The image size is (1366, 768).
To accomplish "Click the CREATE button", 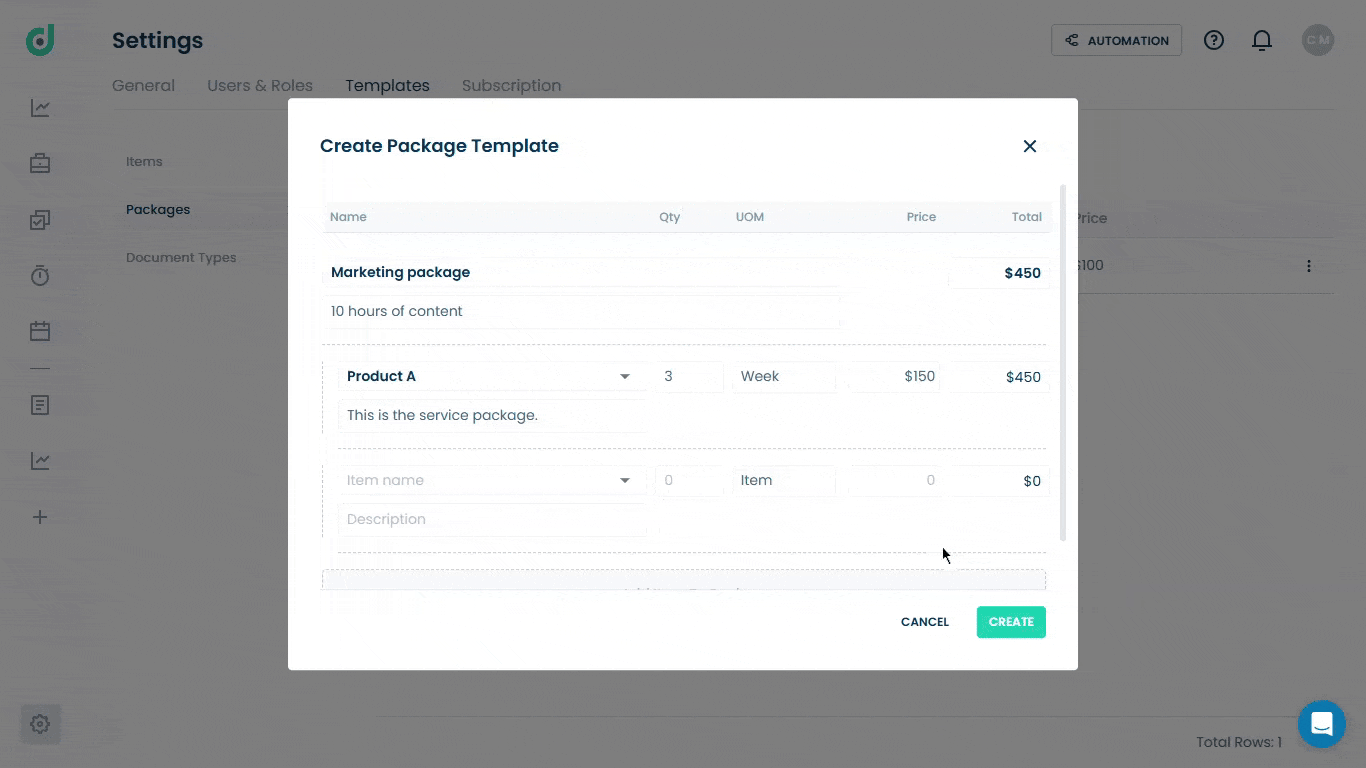I will (x=1011, y=622).
